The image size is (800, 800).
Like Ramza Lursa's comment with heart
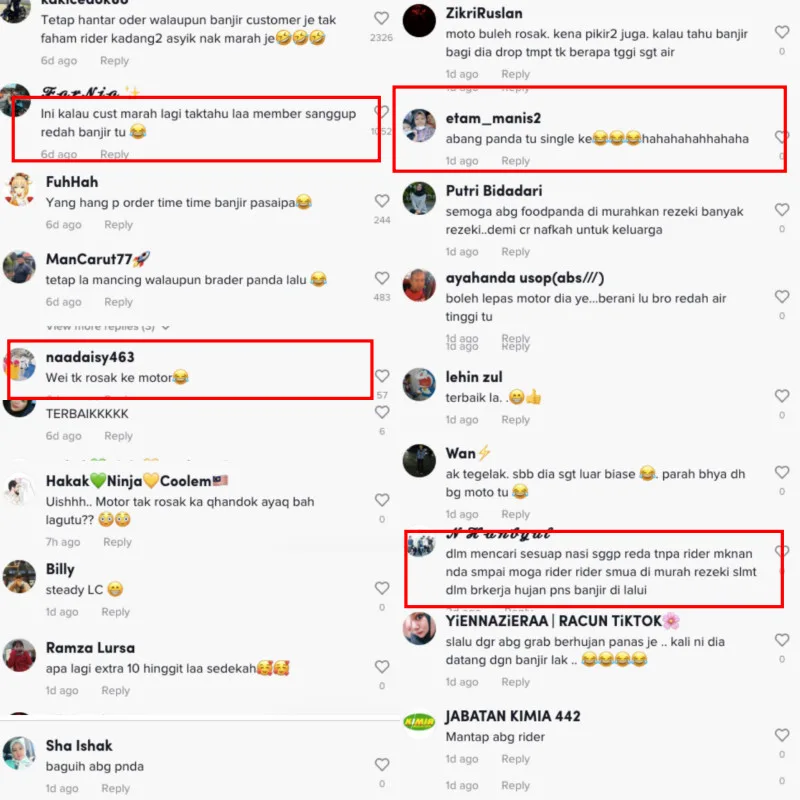click(x=382, y=667)
